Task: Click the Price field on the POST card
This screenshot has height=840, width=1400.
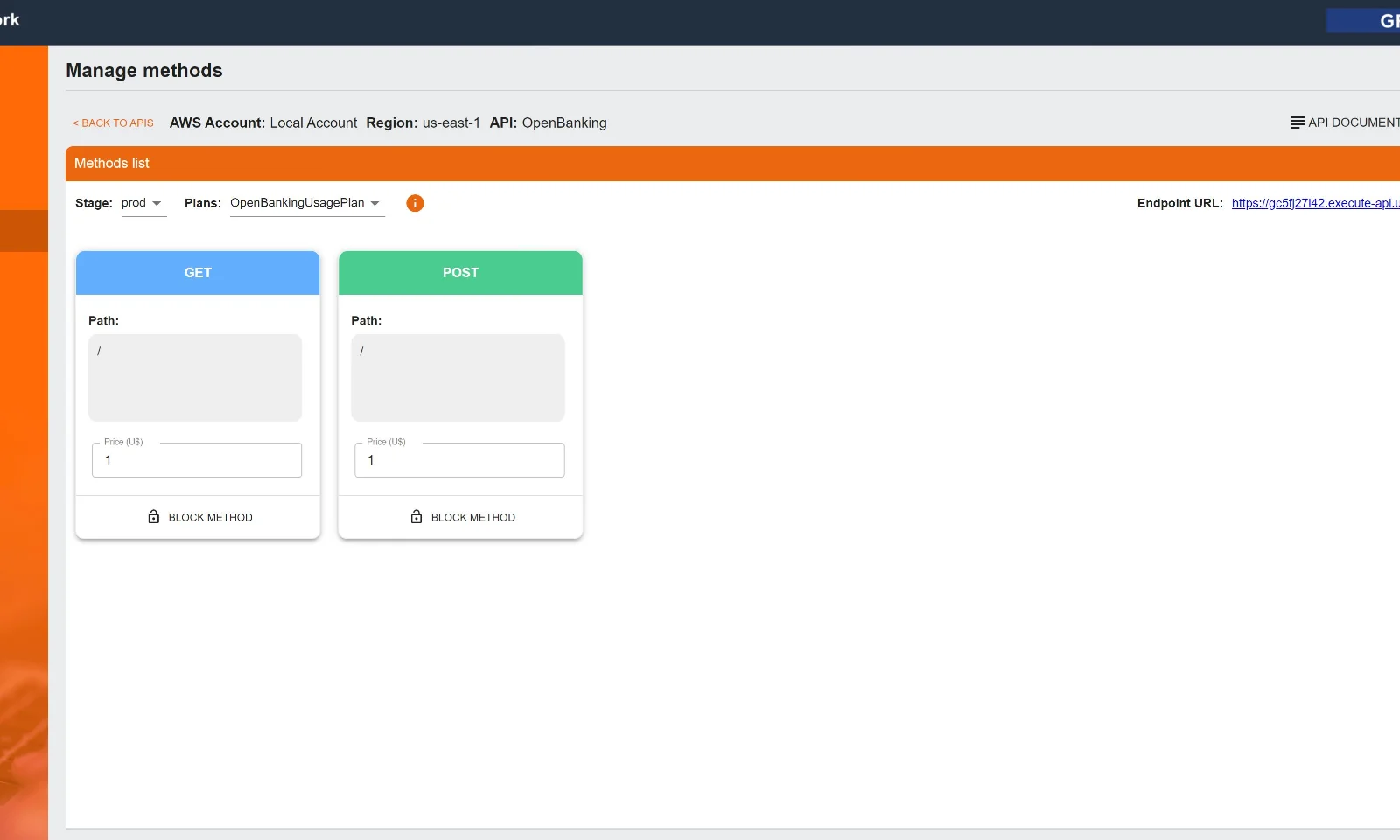Action: click(458, 459)
